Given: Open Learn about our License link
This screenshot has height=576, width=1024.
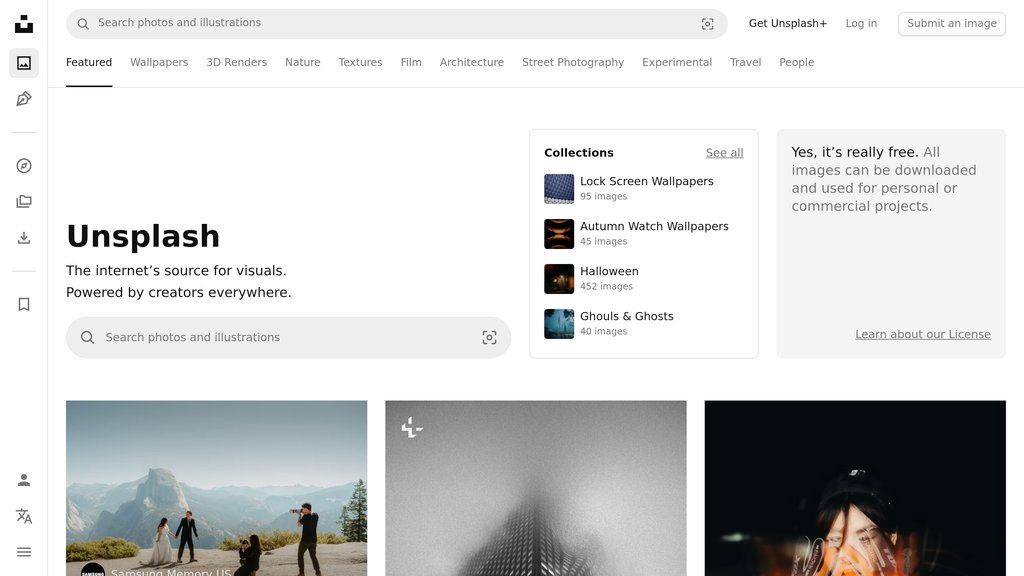Looking at the screenshot, I should tap(922, 333).
